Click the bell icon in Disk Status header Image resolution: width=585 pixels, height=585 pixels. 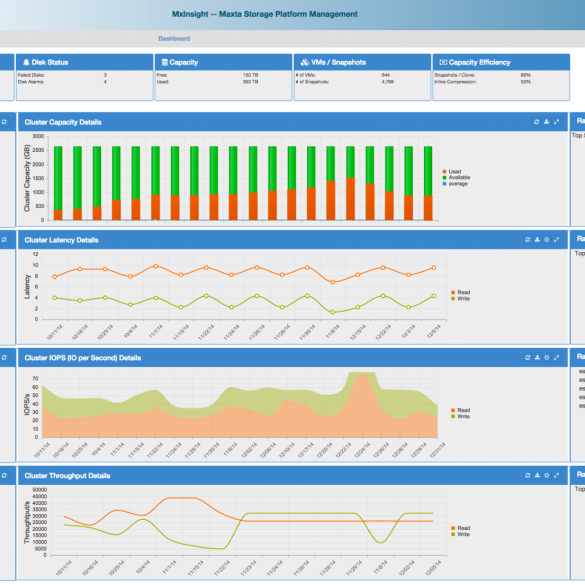point(26,62)
